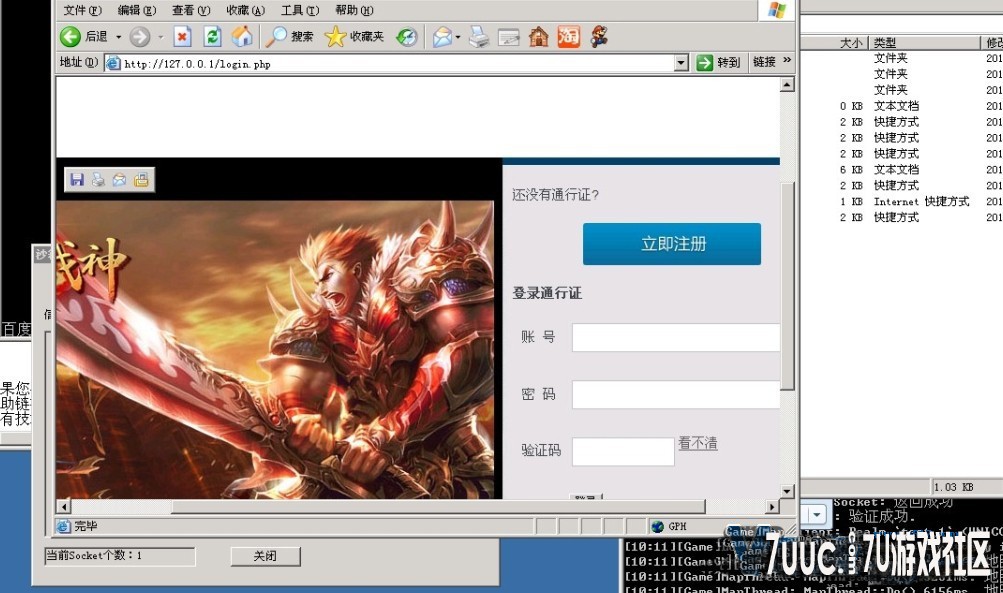Viewport: 1003px width, 593px height.
Task: Email the picture from the image toolbar
Action: coord(120,180)
